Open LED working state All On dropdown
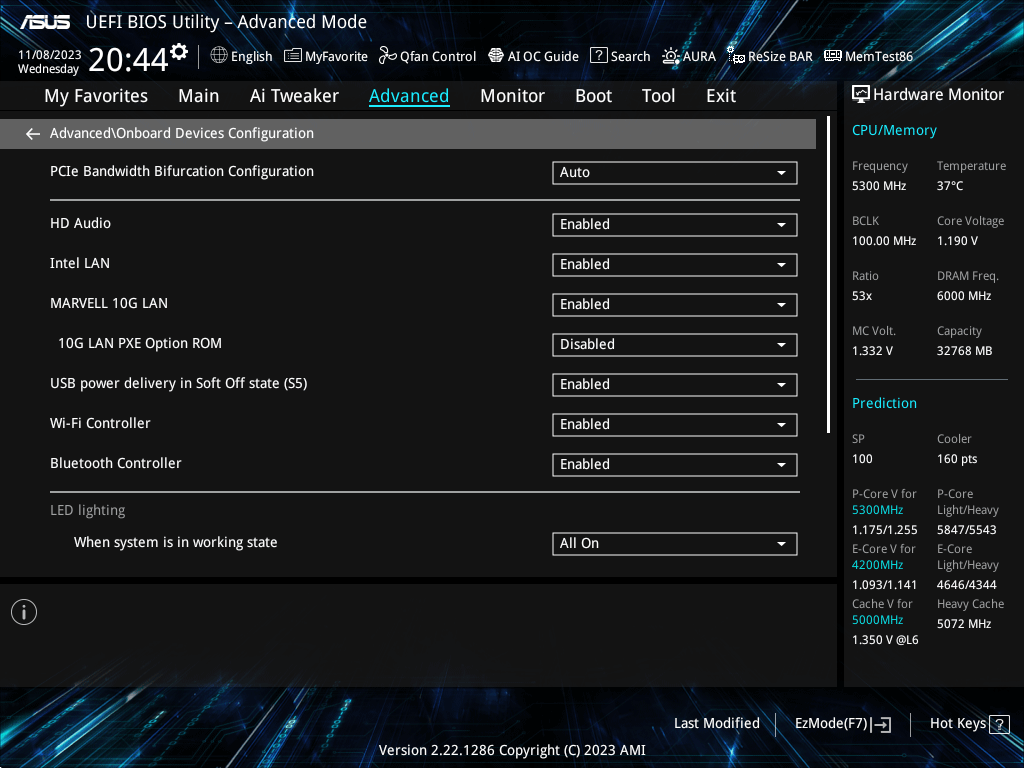 [675, 543]
